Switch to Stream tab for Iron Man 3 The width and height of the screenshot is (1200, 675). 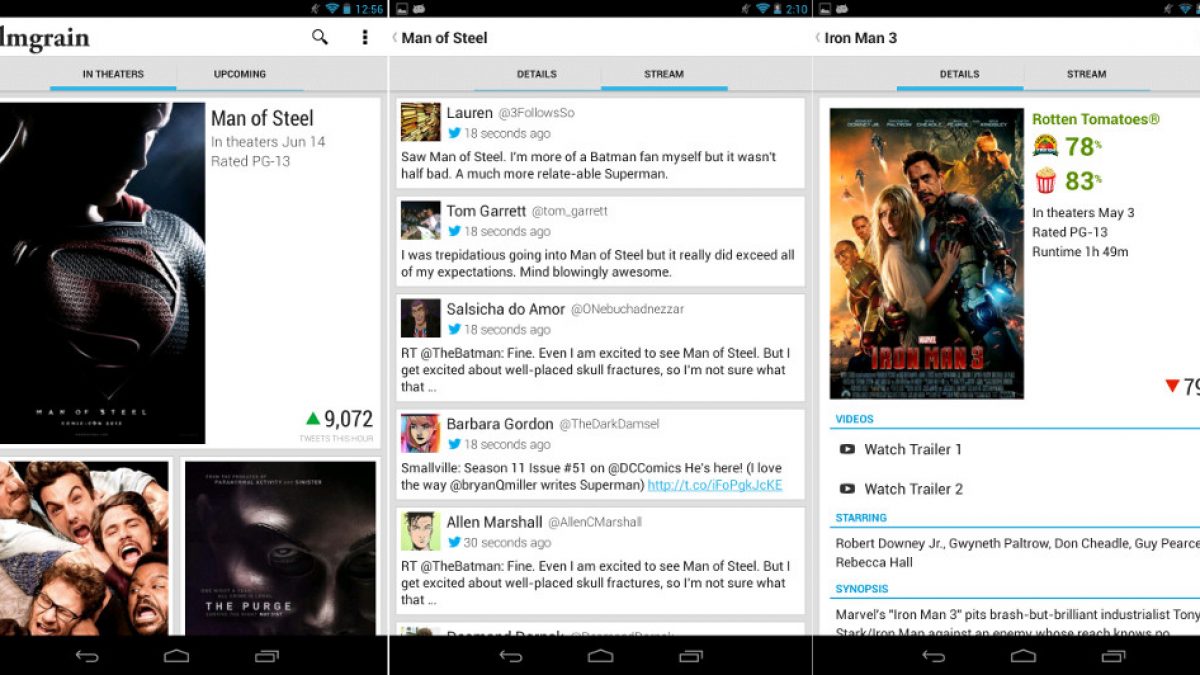[x=1086, y=74]
